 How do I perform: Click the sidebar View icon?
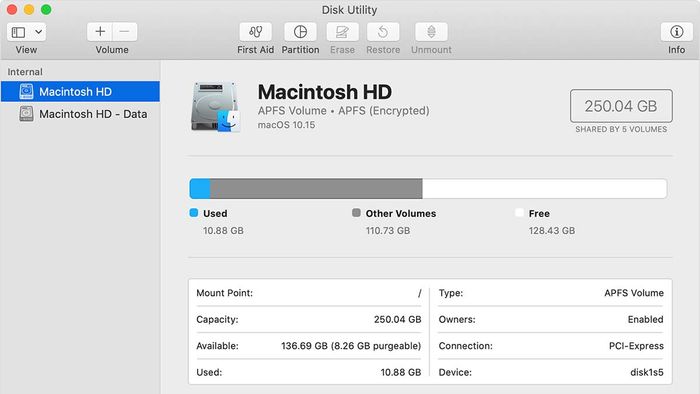pyautogui.click(x=18, y=32)
